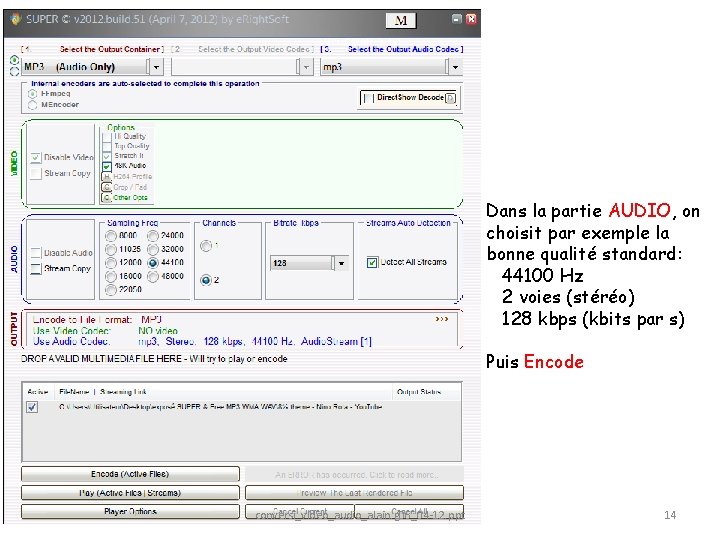Viewport: 720px width, 540px height.
Task: Click the Cancel Current button
Action: pos(300,512)
